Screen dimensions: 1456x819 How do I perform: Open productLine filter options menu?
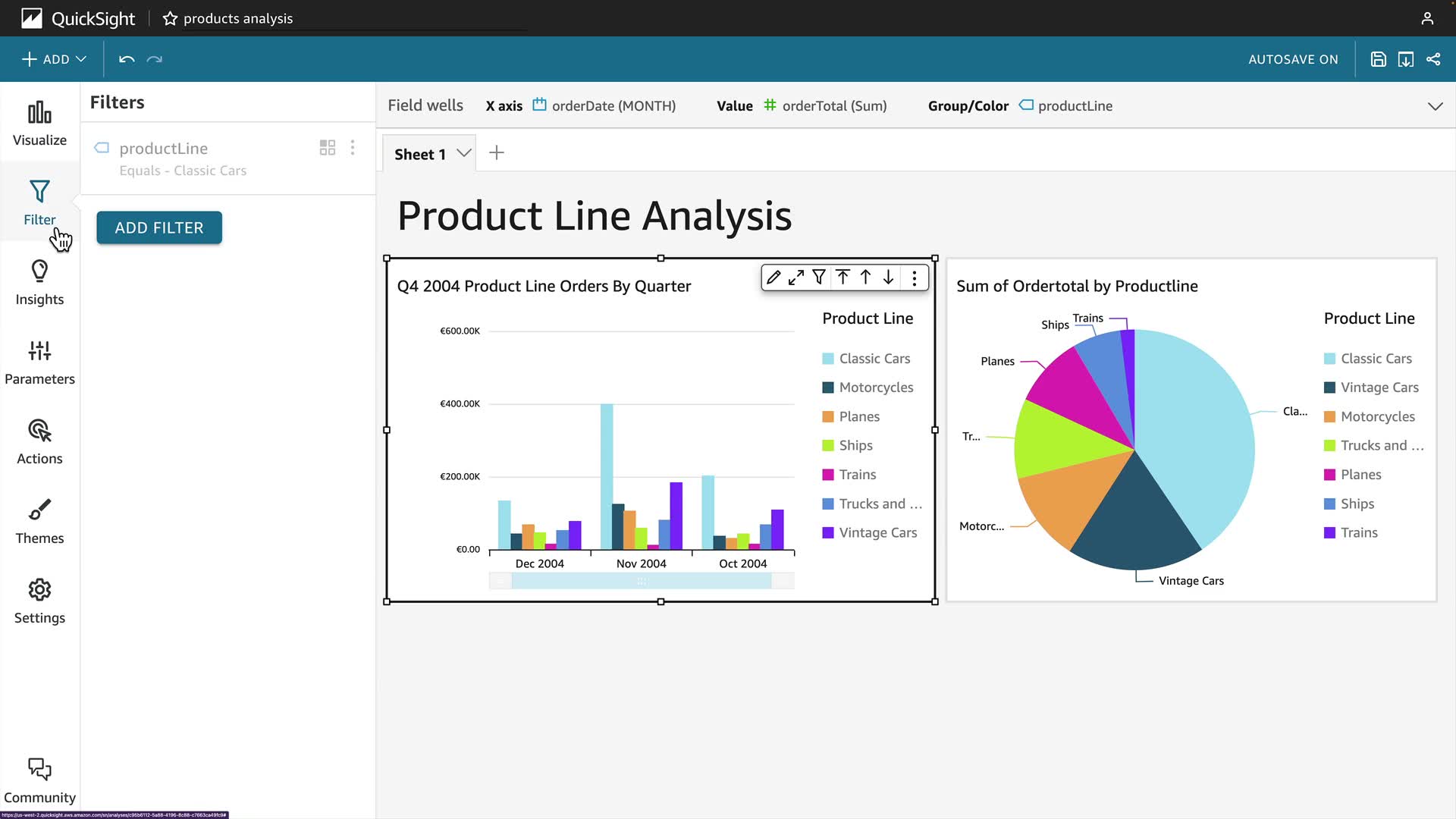click(x=353, y=148)
